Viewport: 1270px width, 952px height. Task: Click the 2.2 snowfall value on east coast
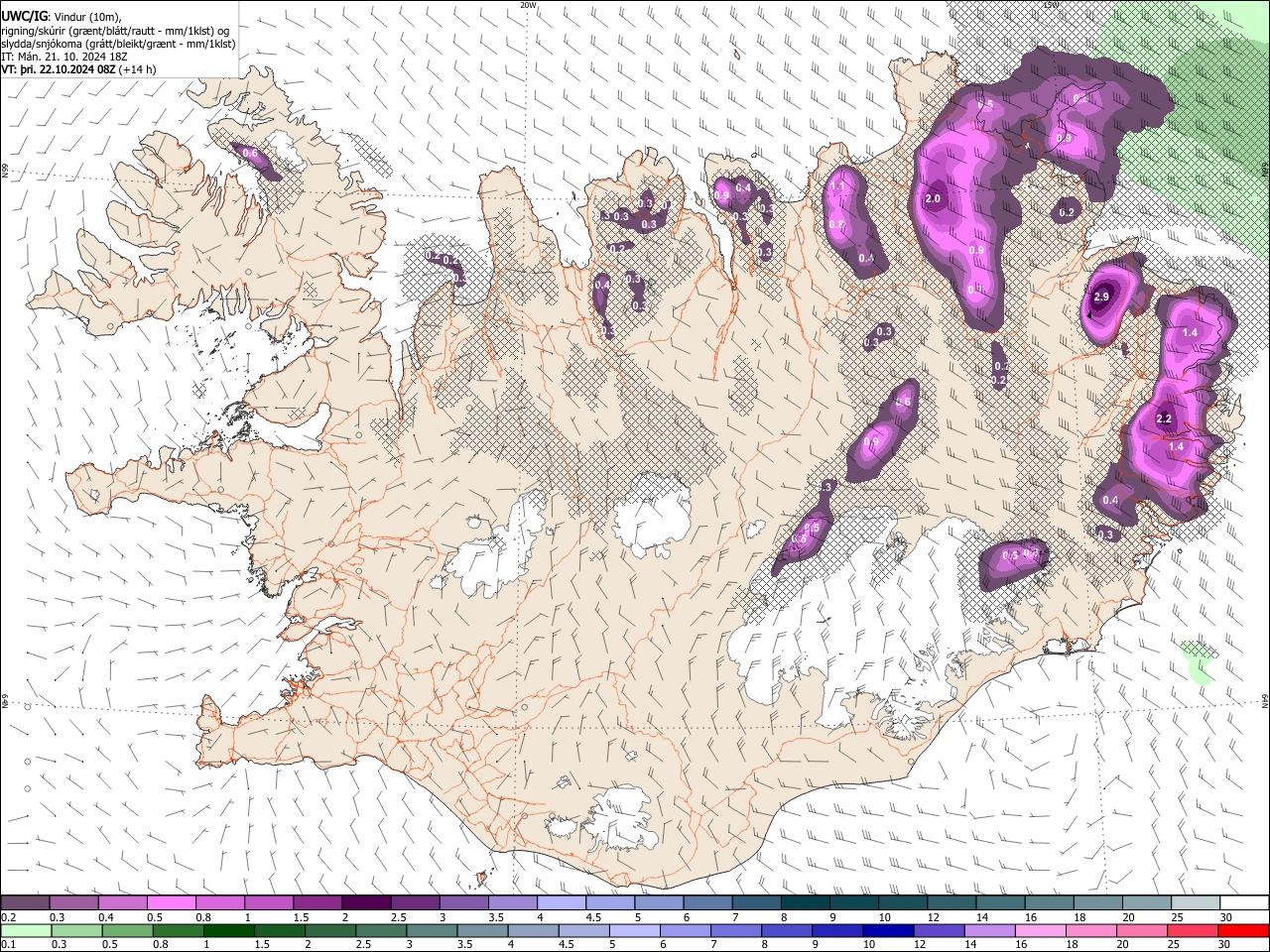pos(1165,419)
